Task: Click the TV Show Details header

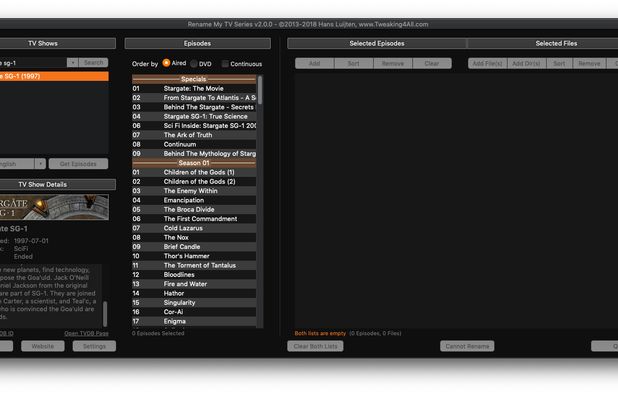Action: point(58,184)
